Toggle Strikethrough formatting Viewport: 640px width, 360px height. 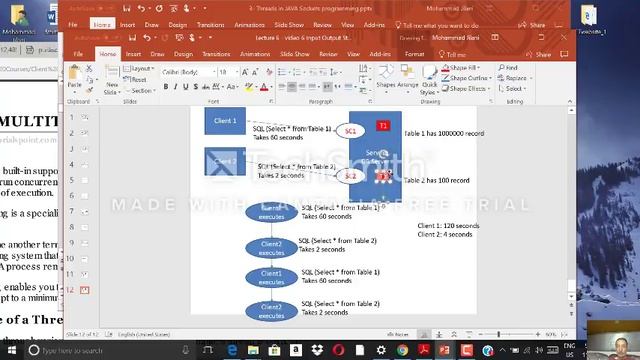click(x=206, y=87)
